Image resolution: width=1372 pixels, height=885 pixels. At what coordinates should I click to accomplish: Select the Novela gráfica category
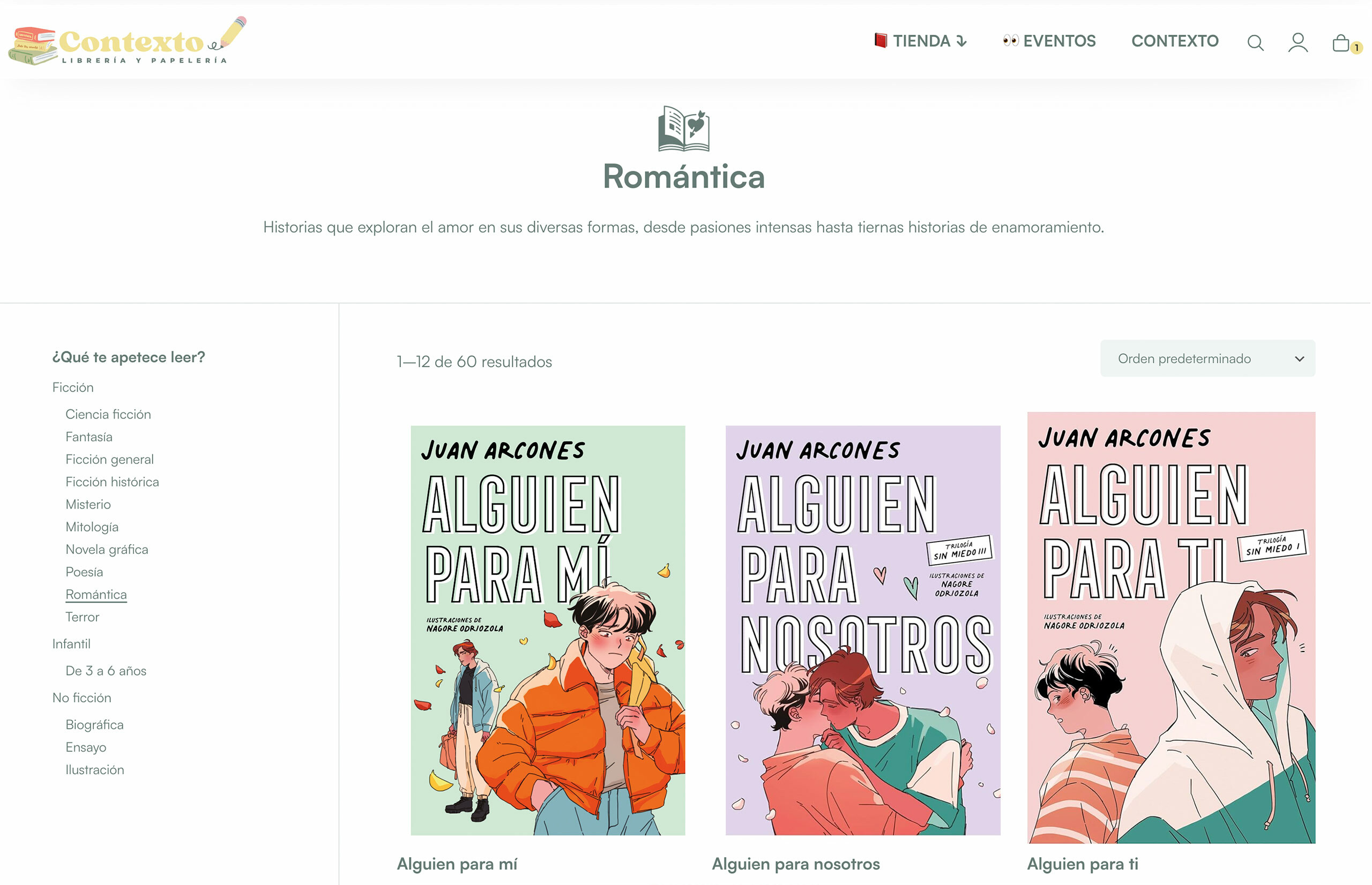coord(107,550)
